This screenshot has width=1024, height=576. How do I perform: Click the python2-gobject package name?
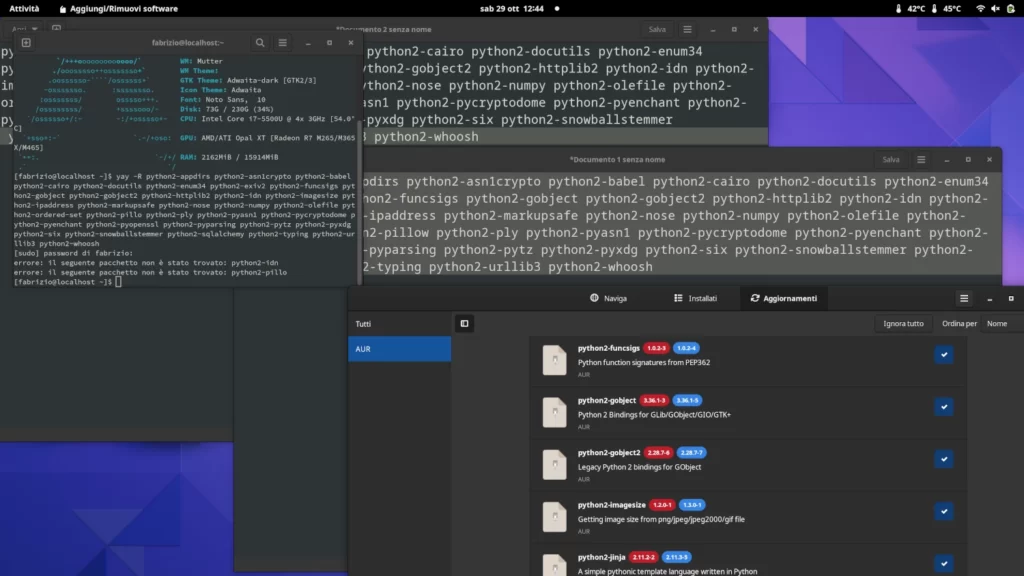tap(607, 400)
